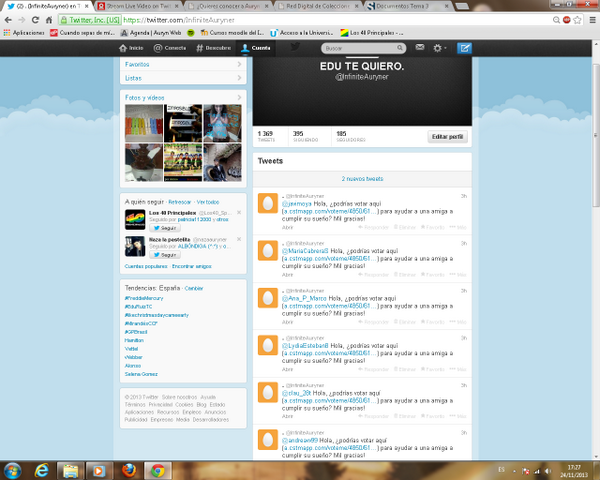The height and width of the screenshot is (480, 600).
Task: Click the Twitter bird logo in navbar
Action: [x=295, y=47]
